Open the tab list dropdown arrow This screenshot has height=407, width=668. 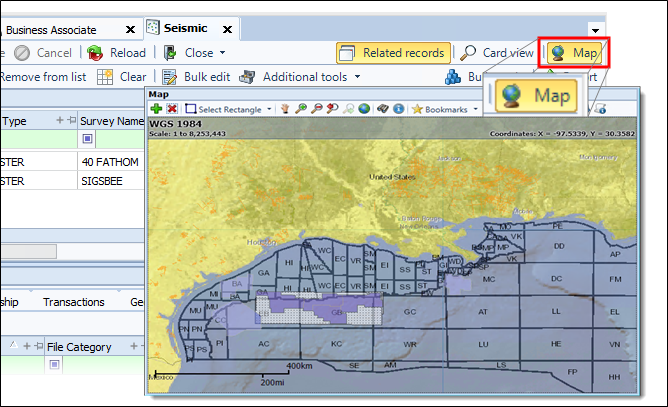coord(596,30)
